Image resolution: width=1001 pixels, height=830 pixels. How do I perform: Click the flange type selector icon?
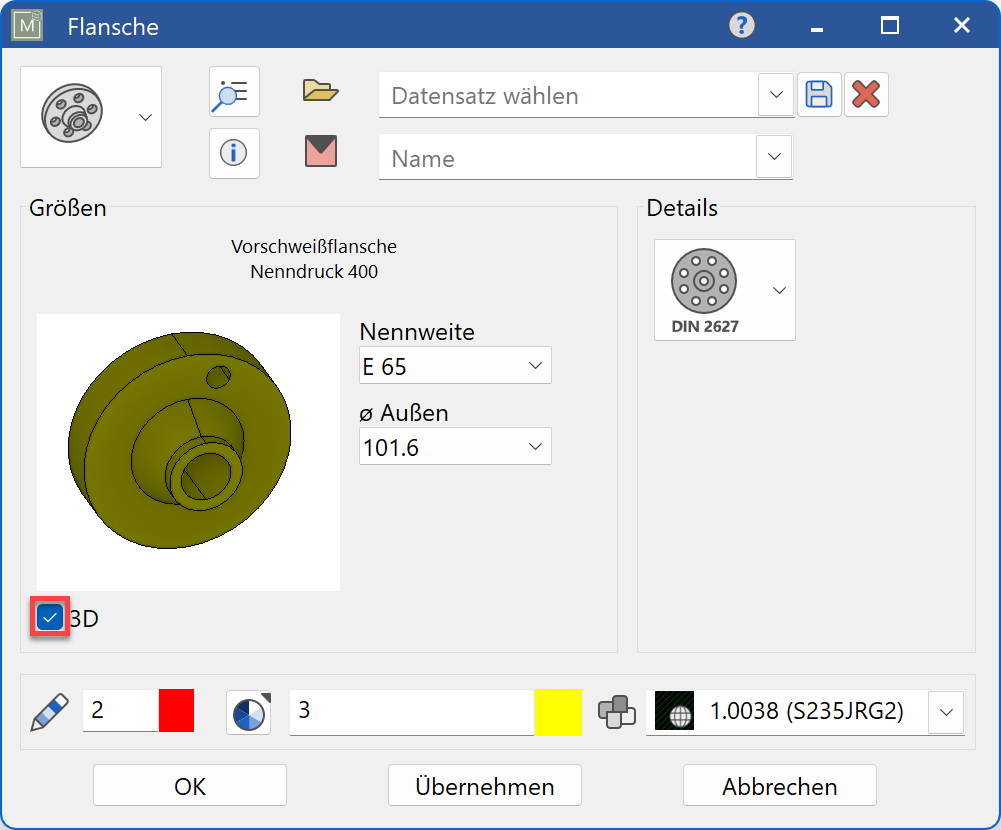(x=74, y=117)
